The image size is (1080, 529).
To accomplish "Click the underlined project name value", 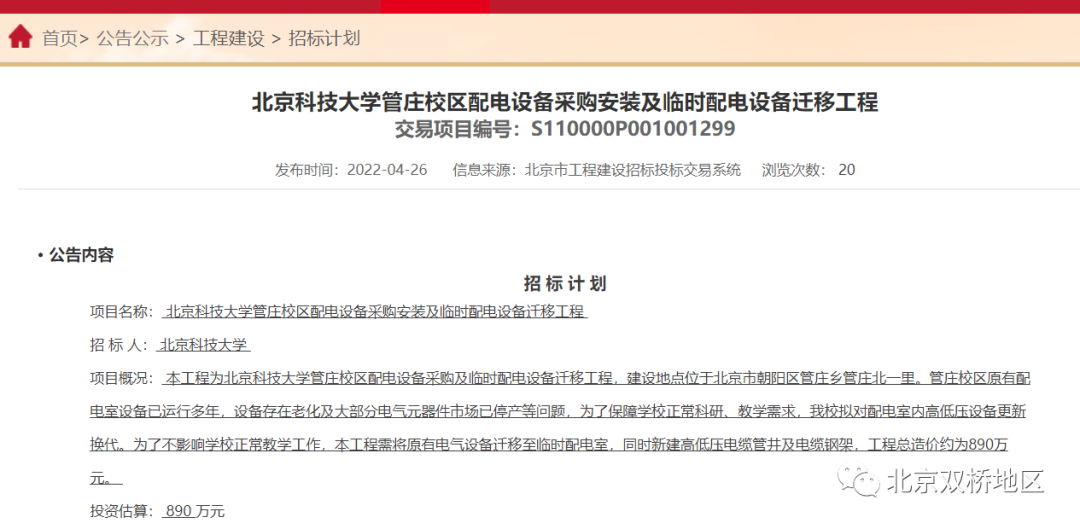I will (x=375, y=311).
